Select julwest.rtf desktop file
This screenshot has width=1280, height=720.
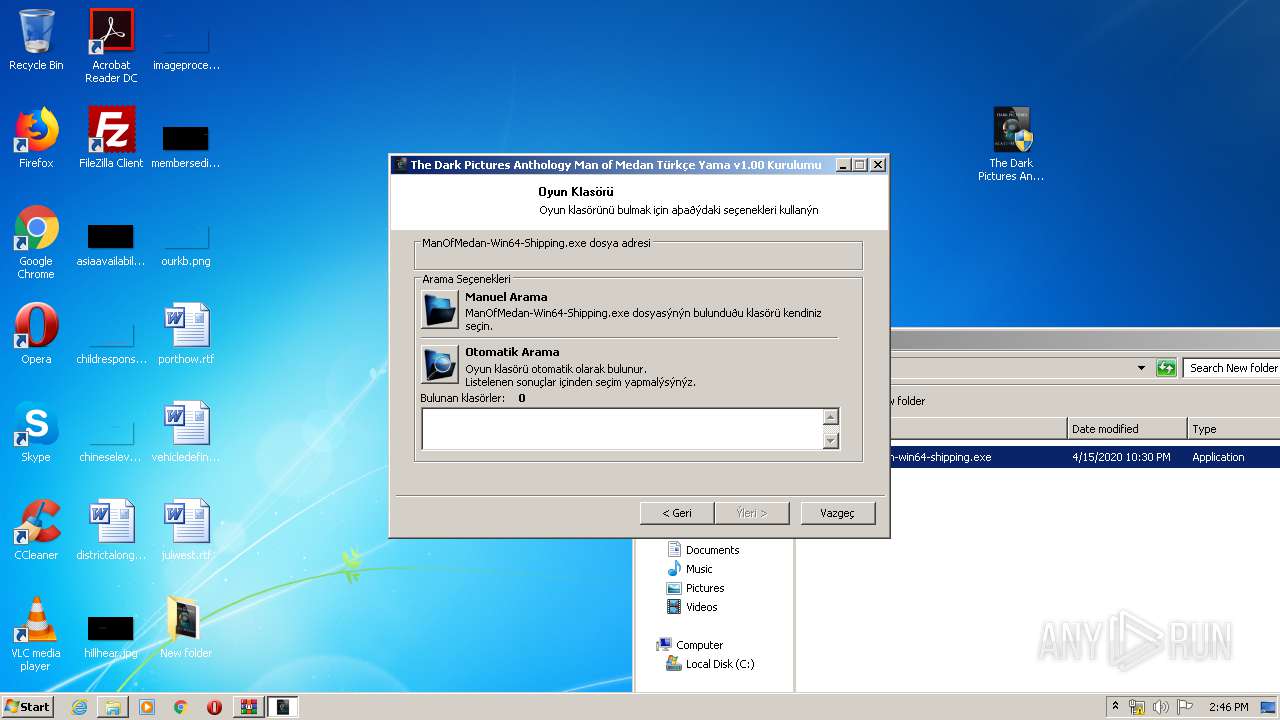click(186, 530)
